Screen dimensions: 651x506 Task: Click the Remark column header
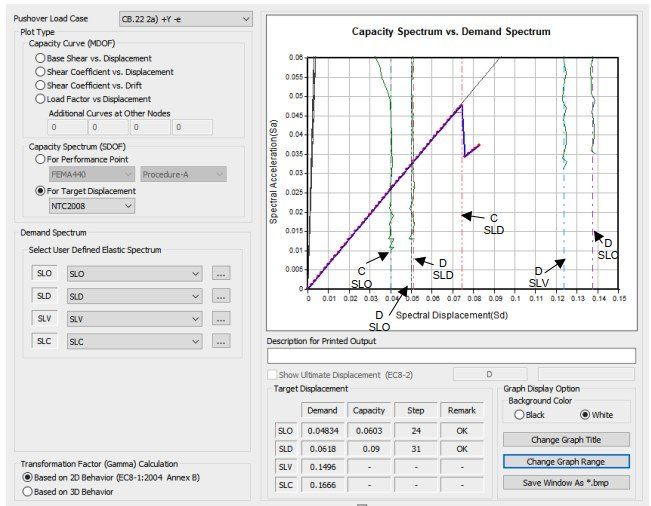point(462,410)
